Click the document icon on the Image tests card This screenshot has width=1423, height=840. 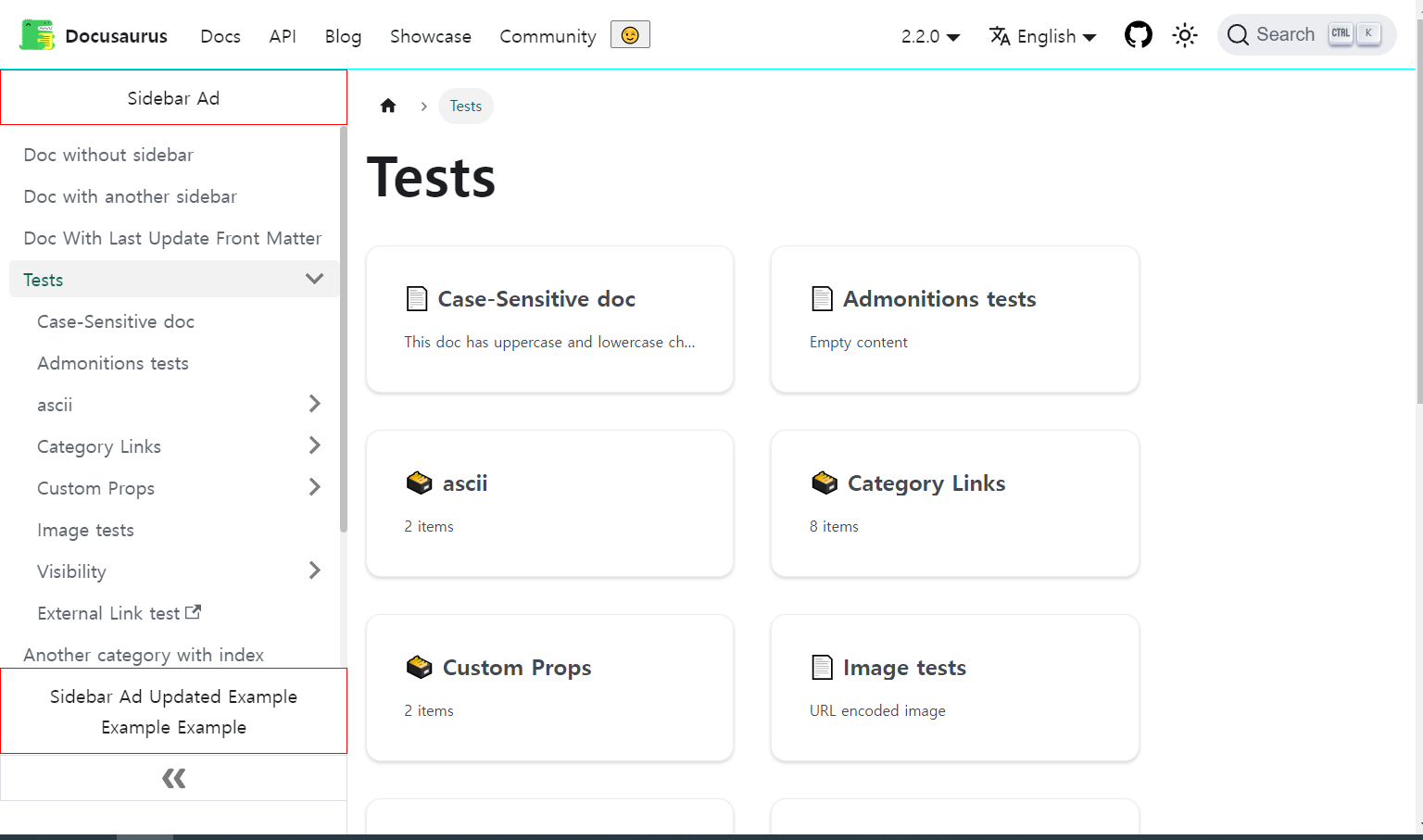[x=822, y=667]
